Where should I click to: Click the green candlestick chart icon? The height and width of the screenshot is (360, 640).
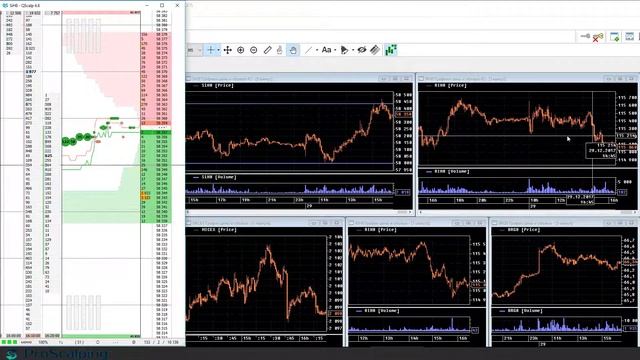[x=391, y=50]
